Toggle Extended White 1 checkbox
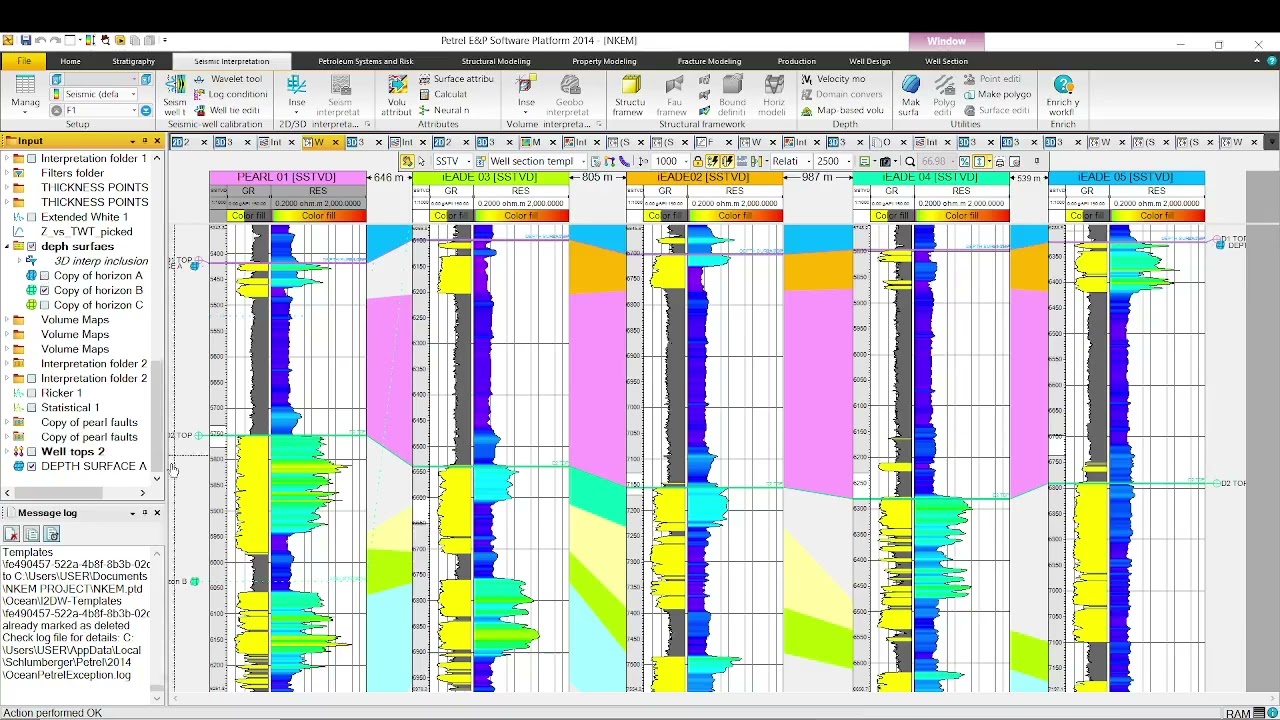The height and width of the screenshot is (720, 1280). click(x=32, y=217)
